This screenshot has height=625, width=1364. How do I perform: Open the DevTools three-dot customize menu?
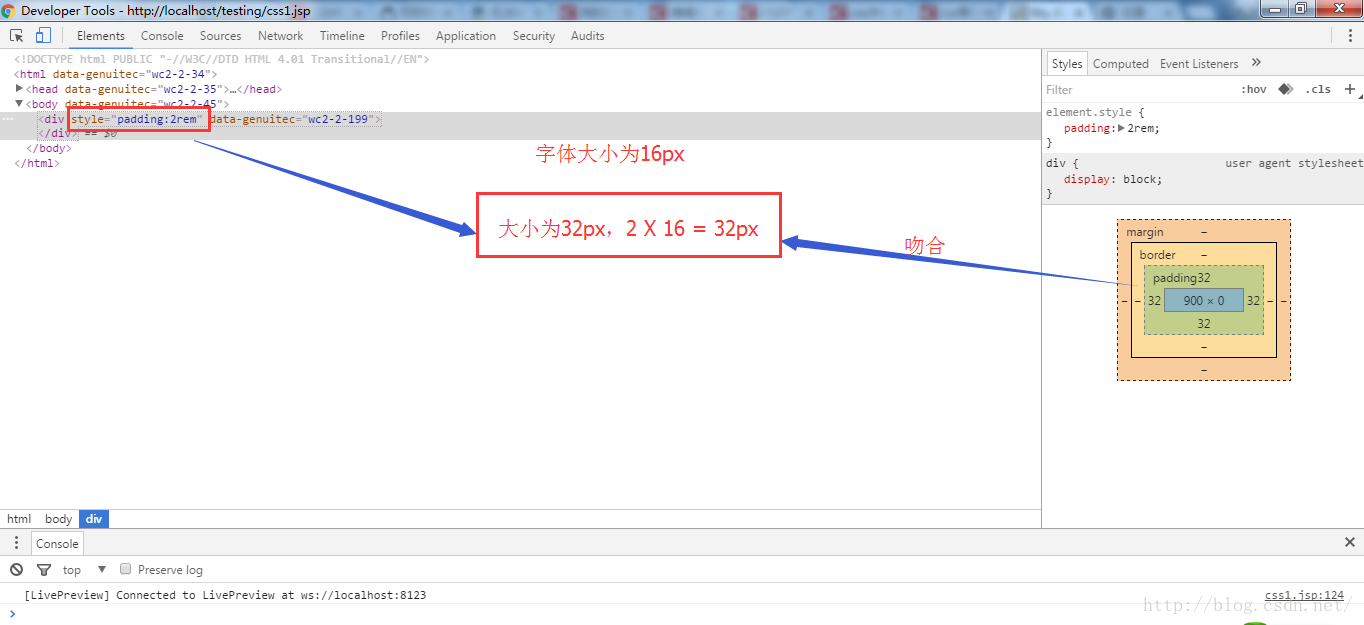[x=1350, y=35]
